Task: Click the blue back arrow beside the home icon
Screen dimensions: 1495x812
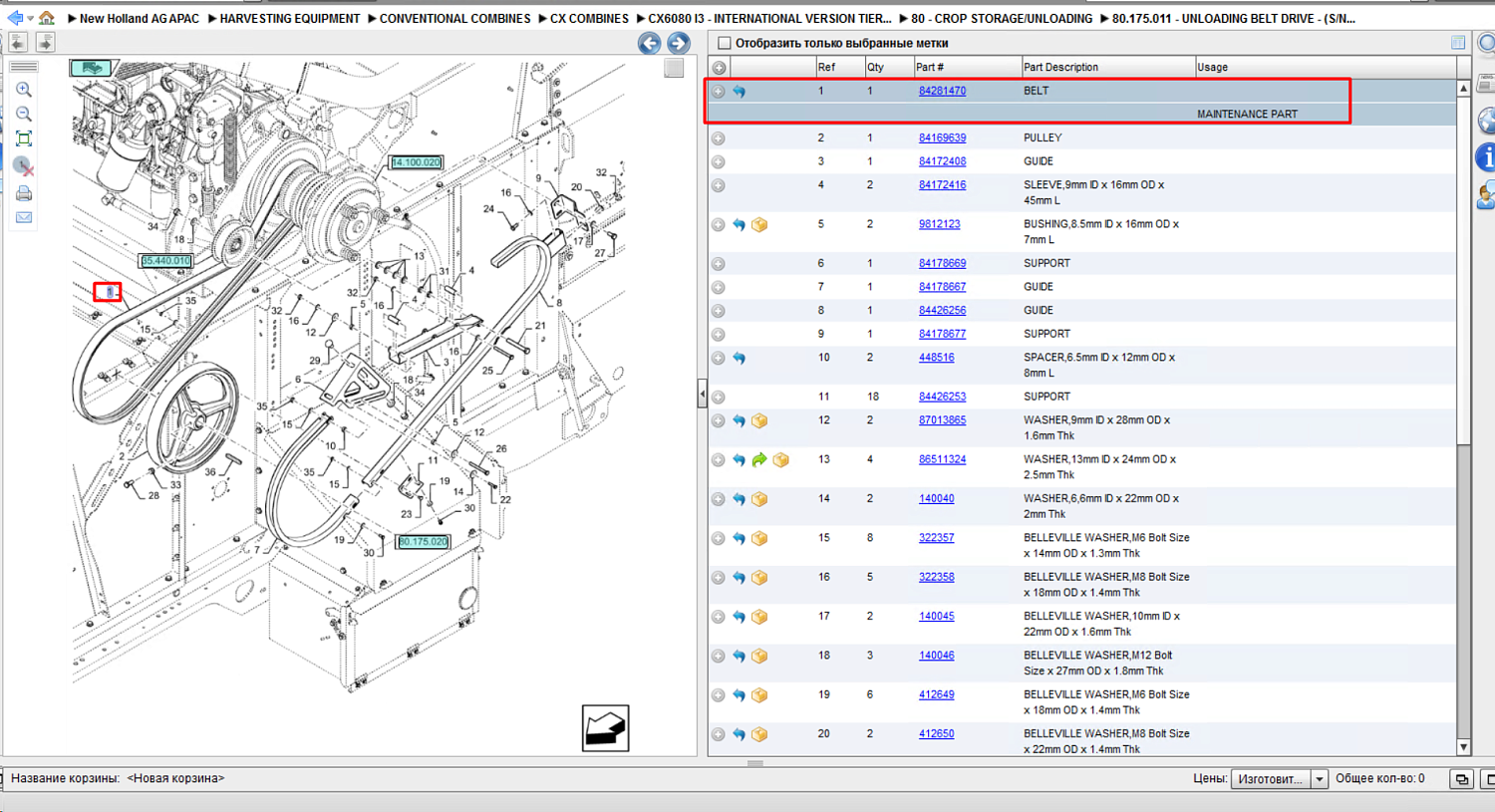Action: coord(15,18)
